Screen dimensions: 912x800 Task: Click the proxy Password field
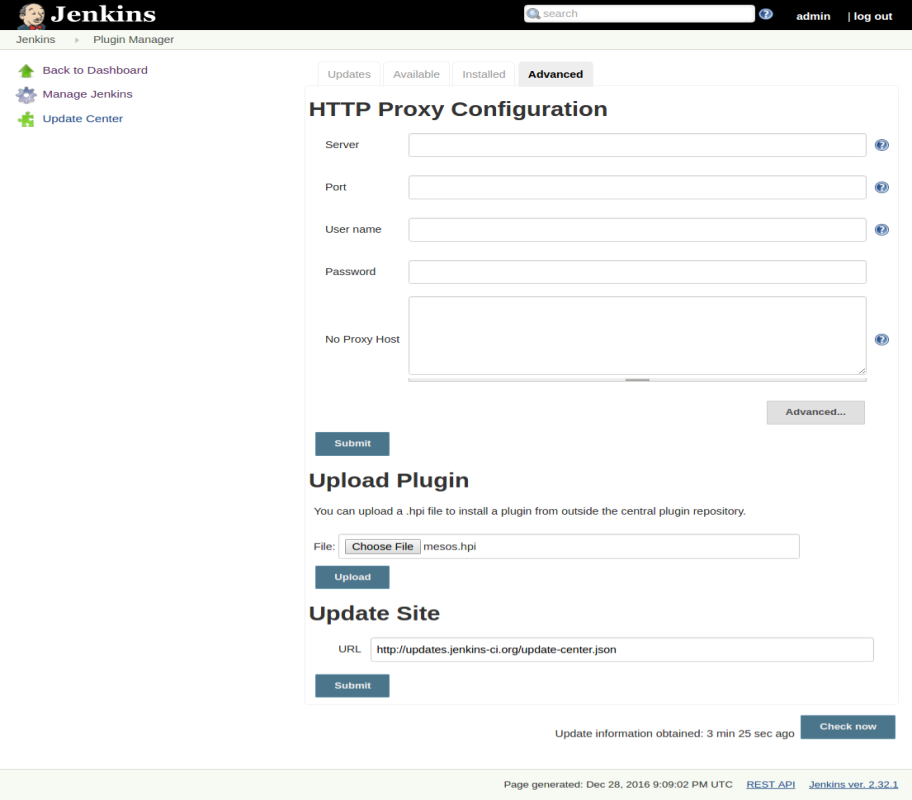[637, 272]
